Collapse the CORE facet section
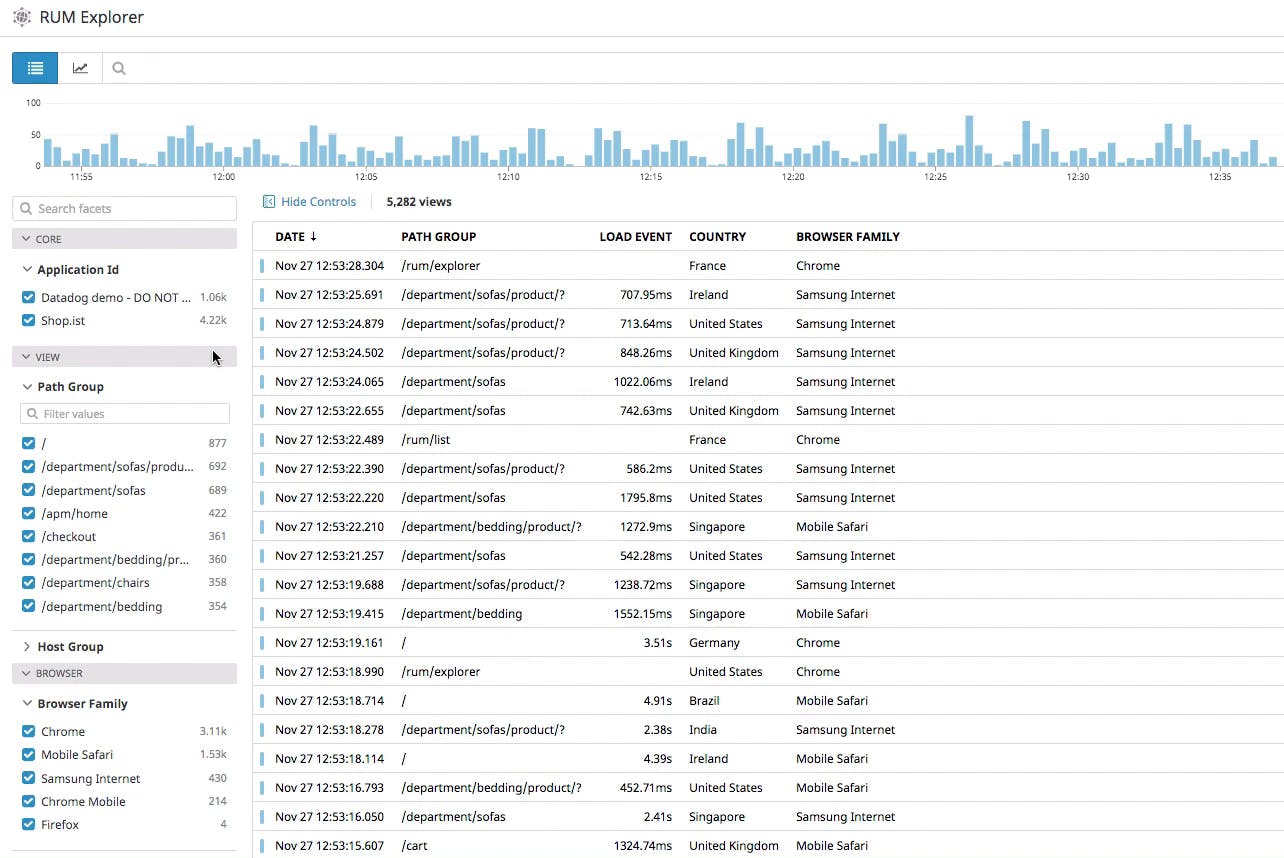 pos(26,240)
